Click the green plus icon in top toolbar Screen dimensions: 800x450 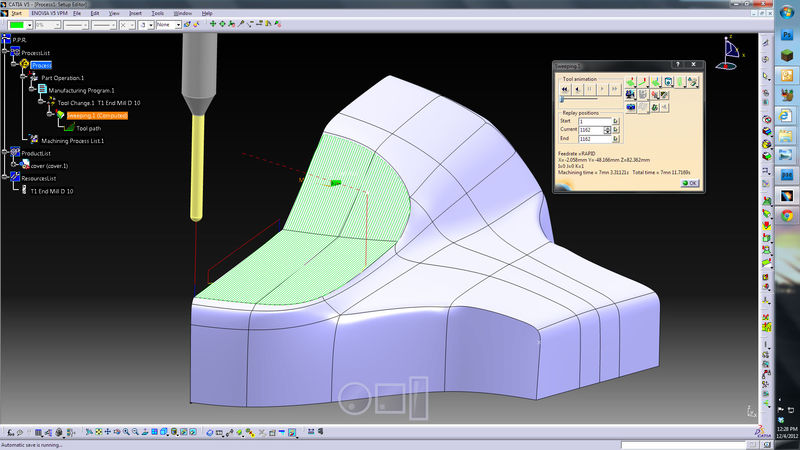point(213,24)
